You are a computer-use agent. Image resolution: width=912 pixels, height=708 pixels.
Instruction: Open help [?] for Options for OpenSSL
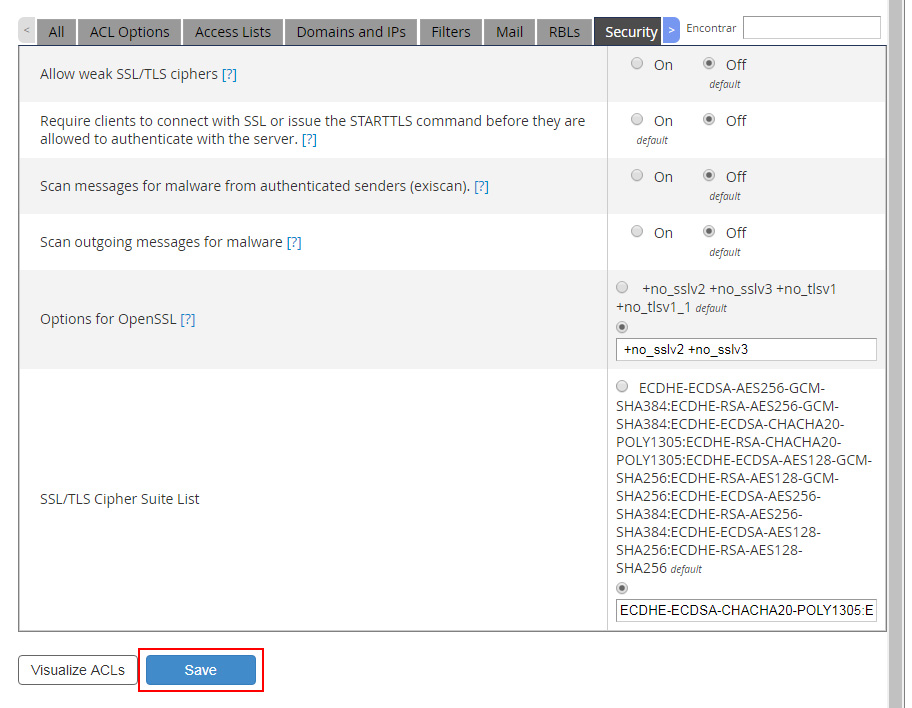coord(188,319)
